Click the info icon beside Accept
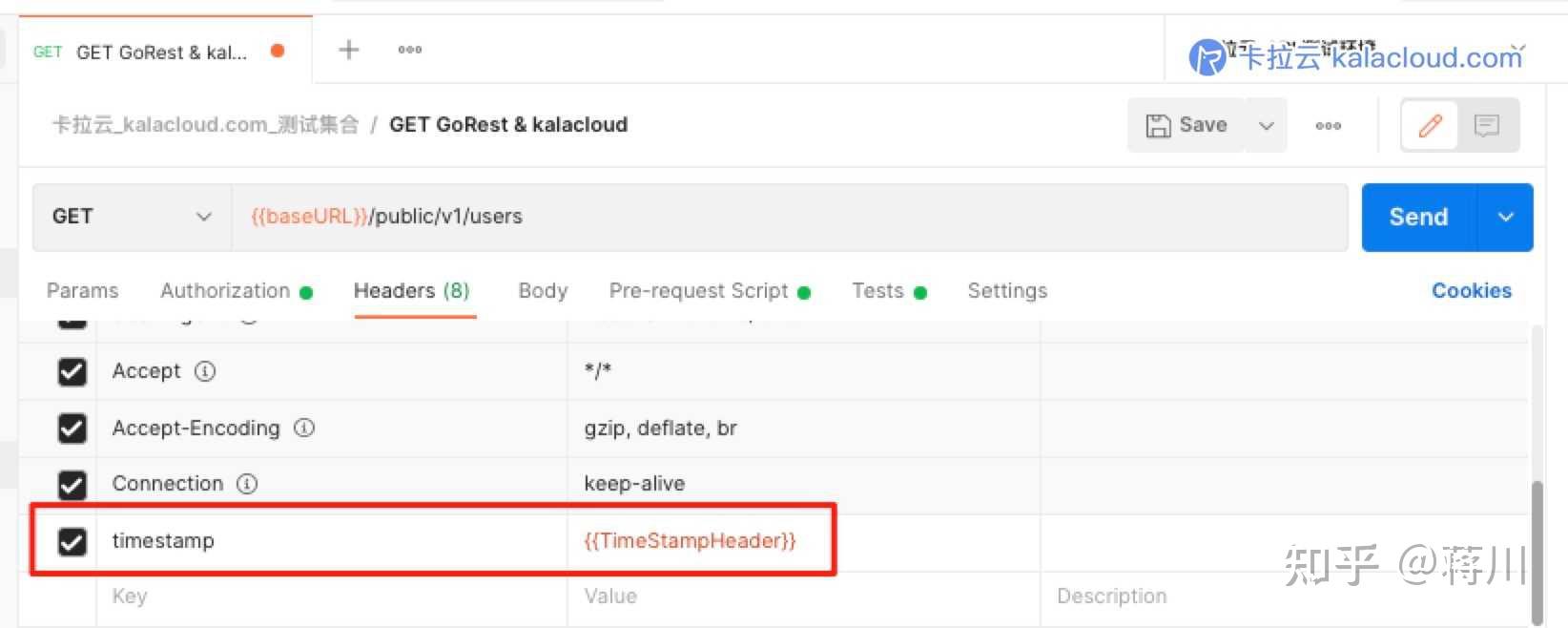 [205, 371]
